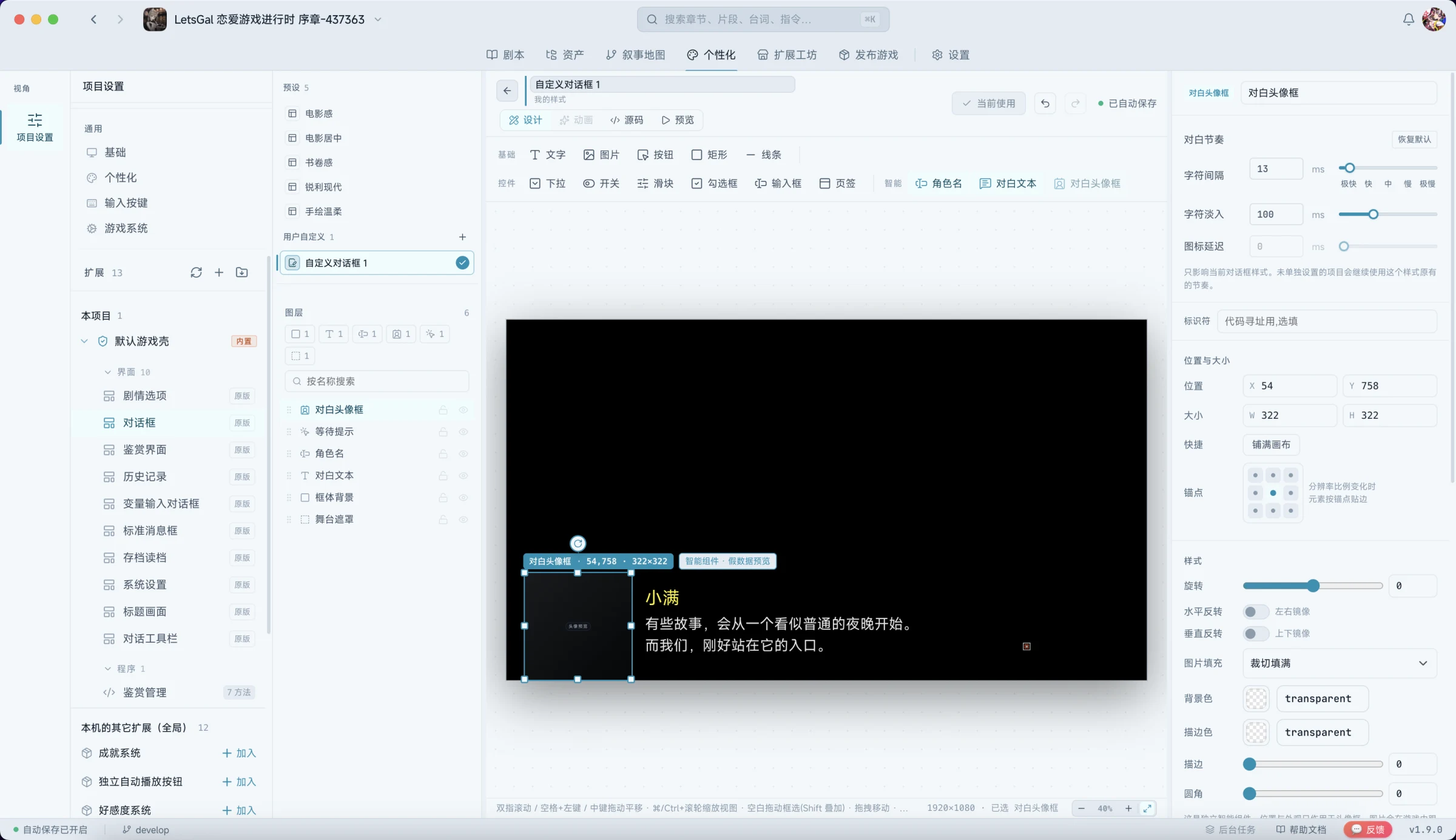Image resolution: width=1456 pixels, height=840 pixels.
Task: Insert an Input field control
Action: (x=778, y=183)
